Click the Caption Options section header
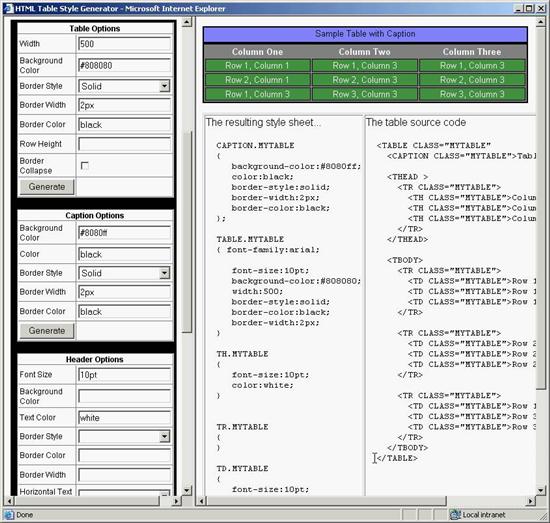Image resolution: width=550 pixels, height=523 pixels. pos(95,216)
